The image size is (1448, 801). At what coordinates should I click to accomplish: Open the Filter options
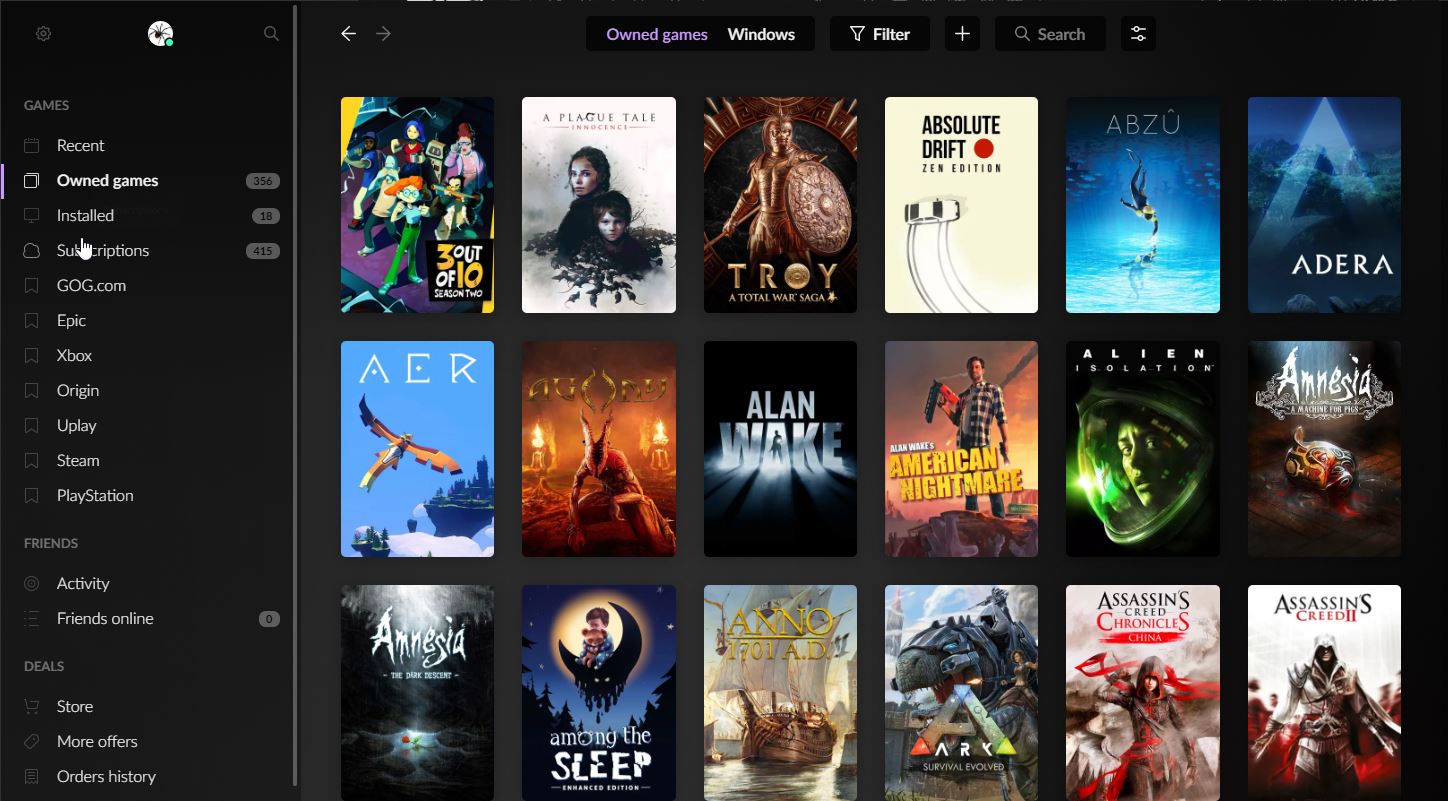click(880, 34)
